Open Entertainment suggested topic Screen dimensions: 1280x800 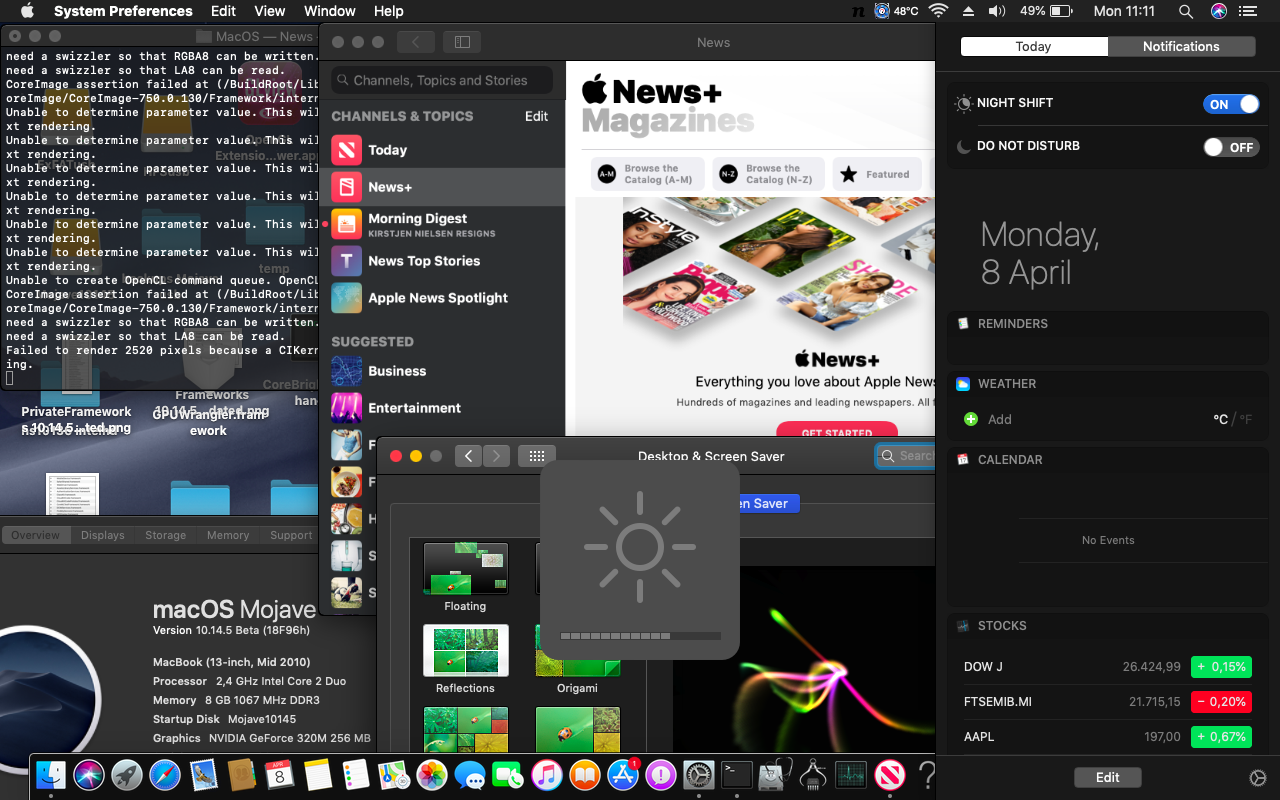click(x=443, y=408)
